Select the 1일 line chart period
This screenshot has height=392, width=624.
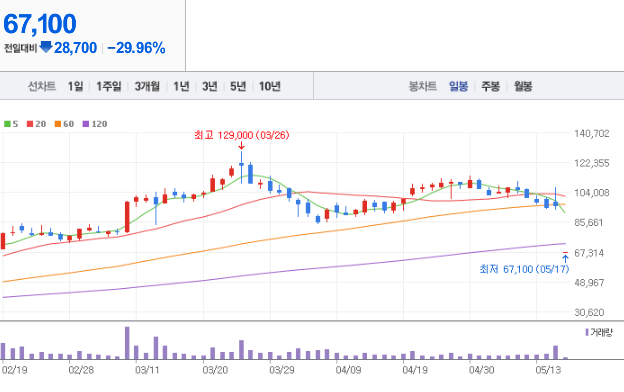pyautogui.click(x=75, y=86)
